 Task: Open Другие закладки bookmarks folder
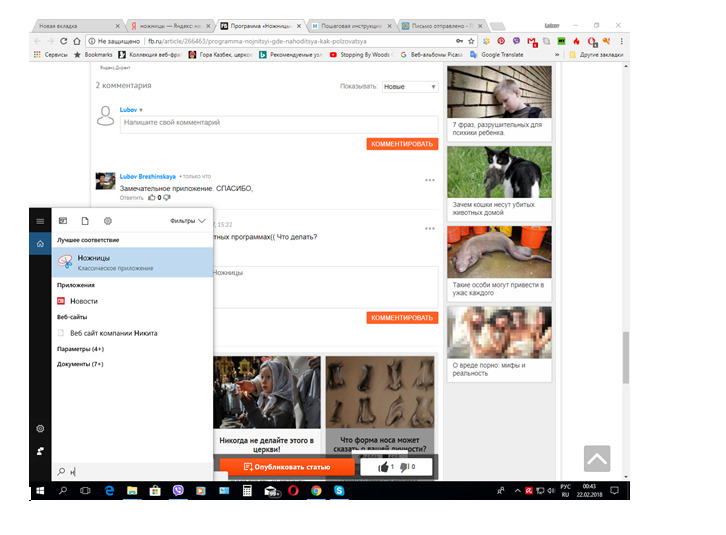[x=596, y=55]
